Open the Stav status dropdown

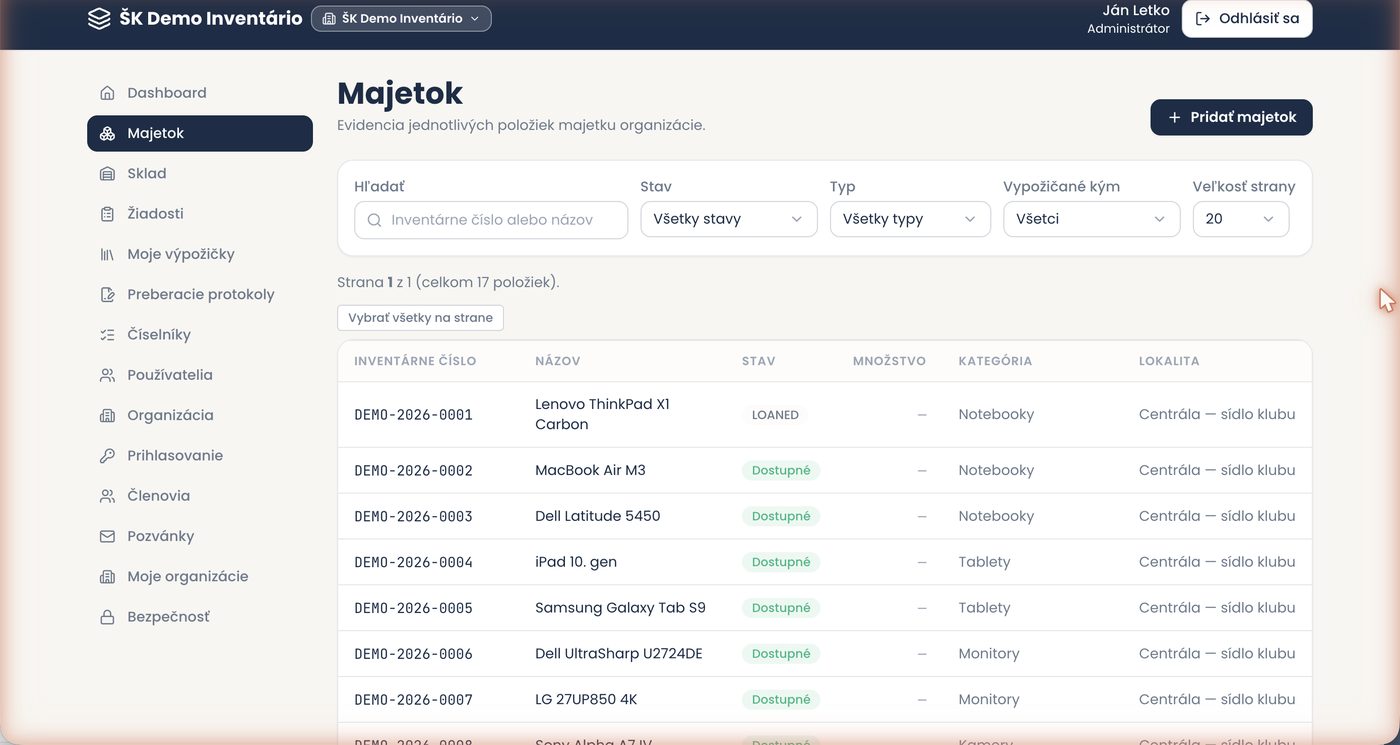click(729, 219)
